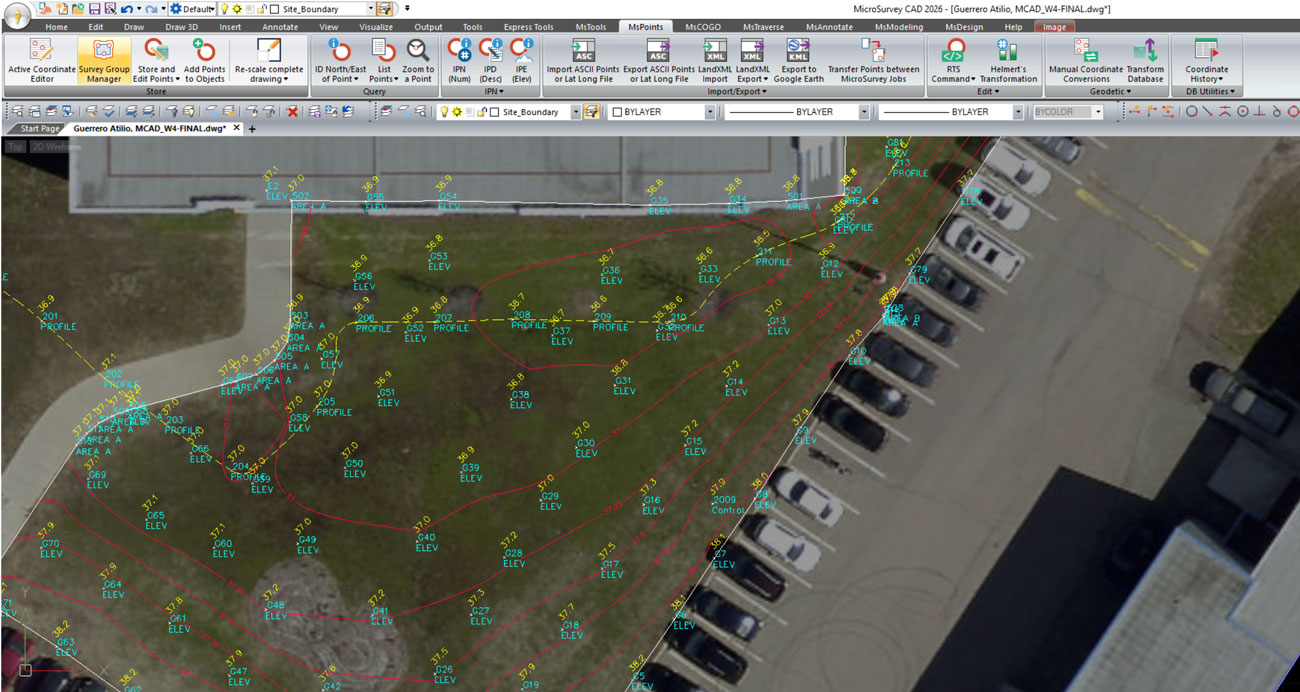1300x692 pixels.
Task: Select the perpendicular snap icon
Action: point(1260,112)
